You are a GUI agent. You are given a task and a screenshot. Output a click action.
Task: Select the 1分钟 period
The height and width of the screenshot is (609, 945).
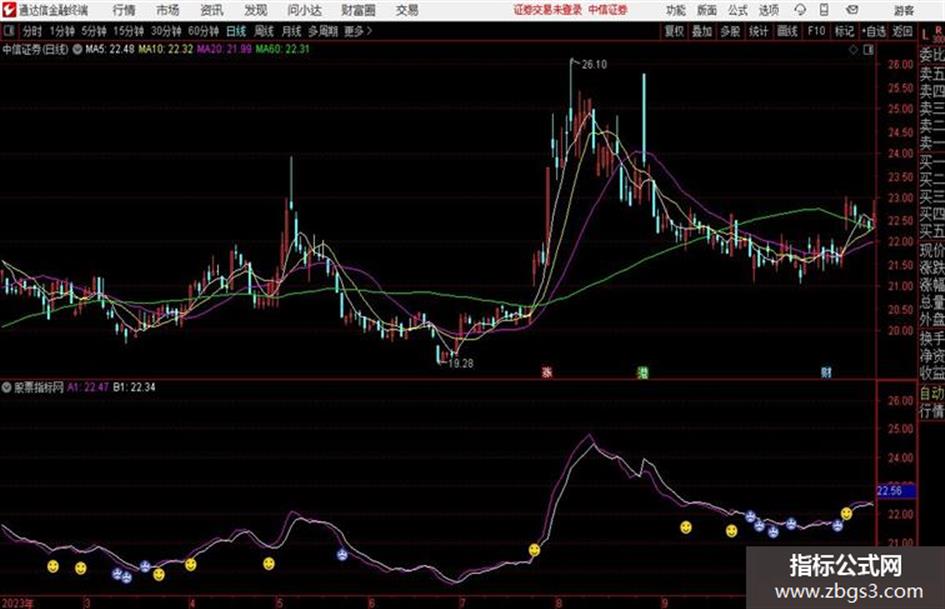[x=61, y=31]
